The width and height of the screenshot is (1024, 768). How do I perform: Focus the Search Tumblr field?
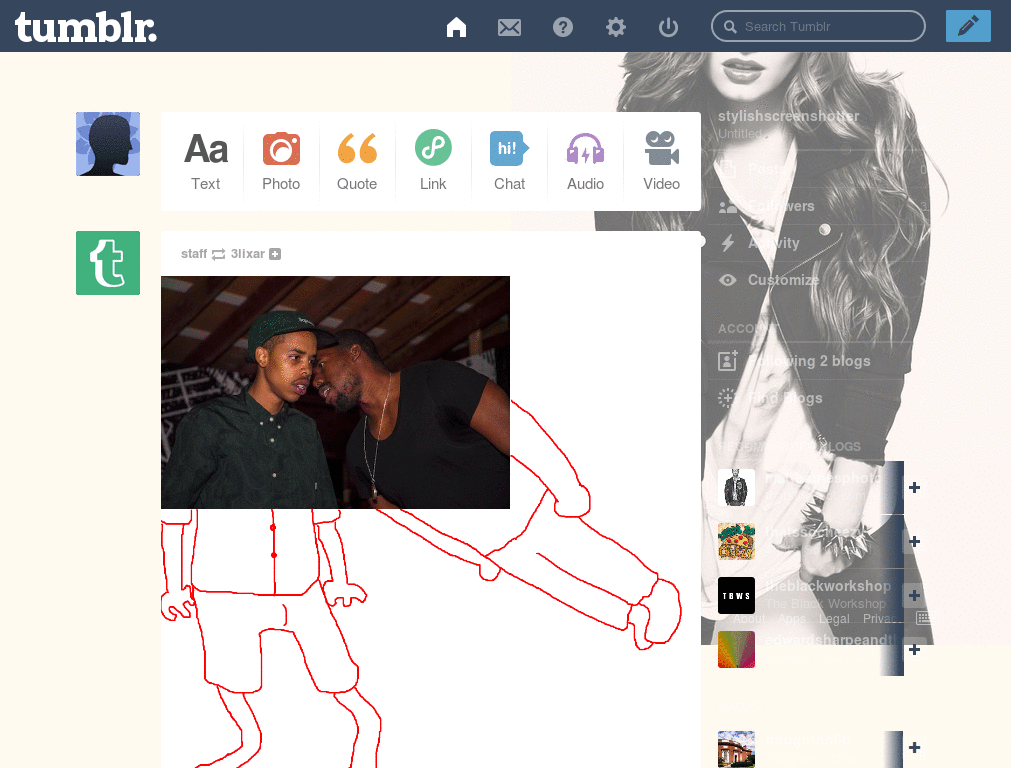818,26
